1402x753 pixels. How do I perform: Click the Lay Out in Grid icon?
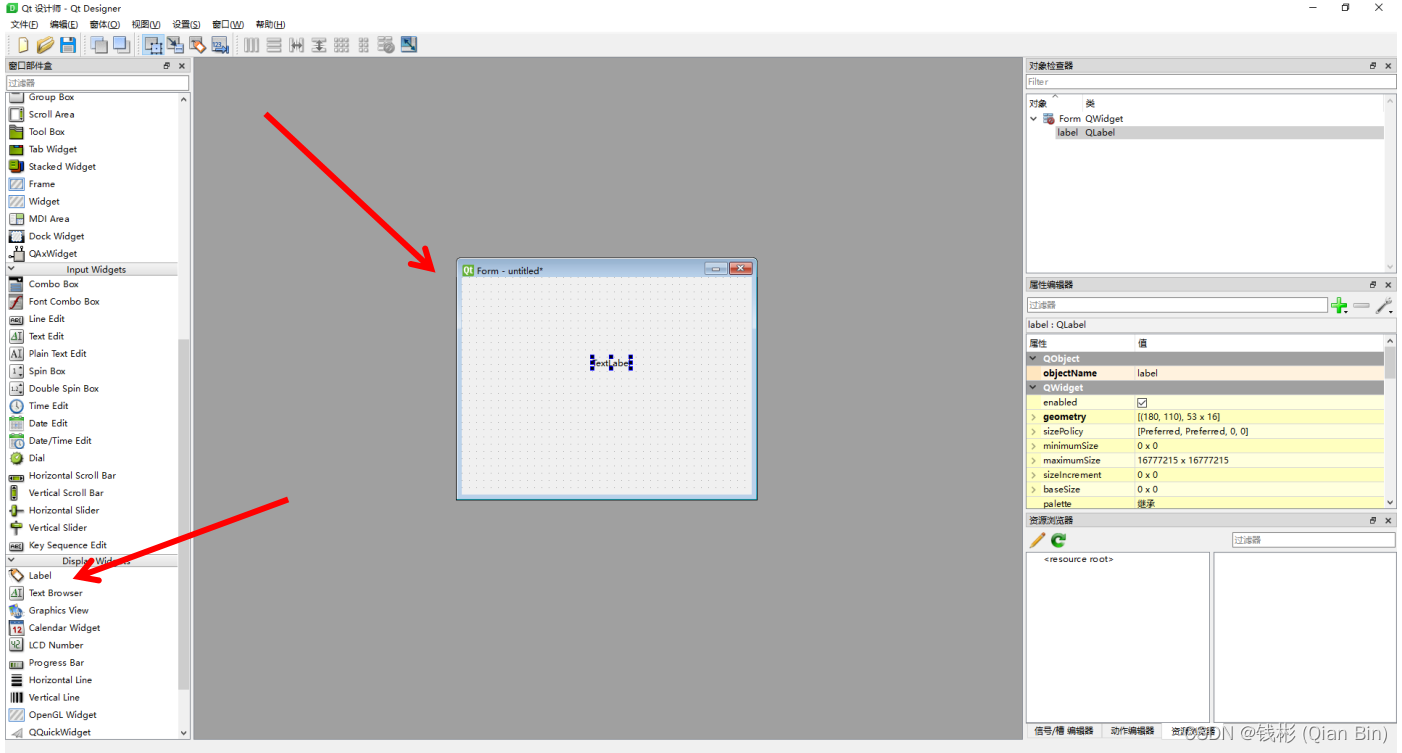click(342, 45)
